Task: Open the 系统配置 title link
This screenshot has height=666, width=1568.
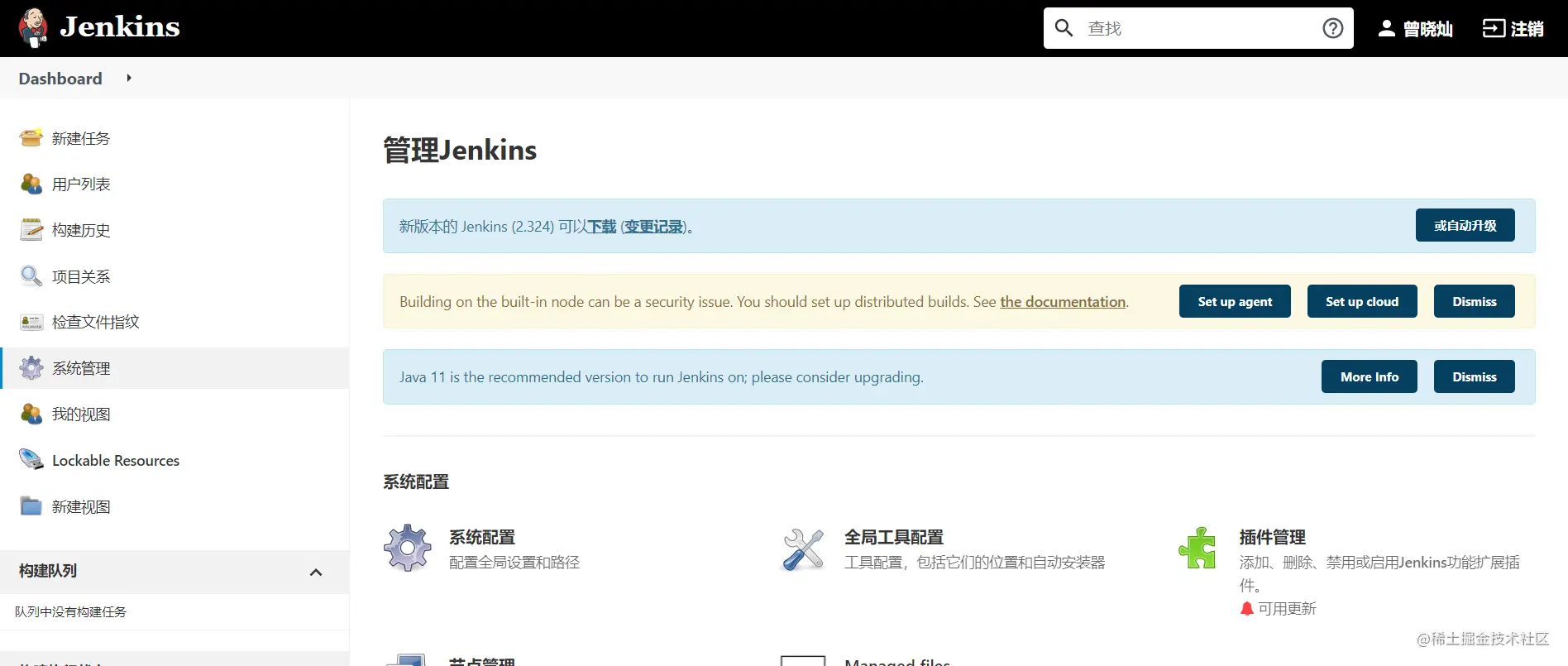Action: coord(482,538)
